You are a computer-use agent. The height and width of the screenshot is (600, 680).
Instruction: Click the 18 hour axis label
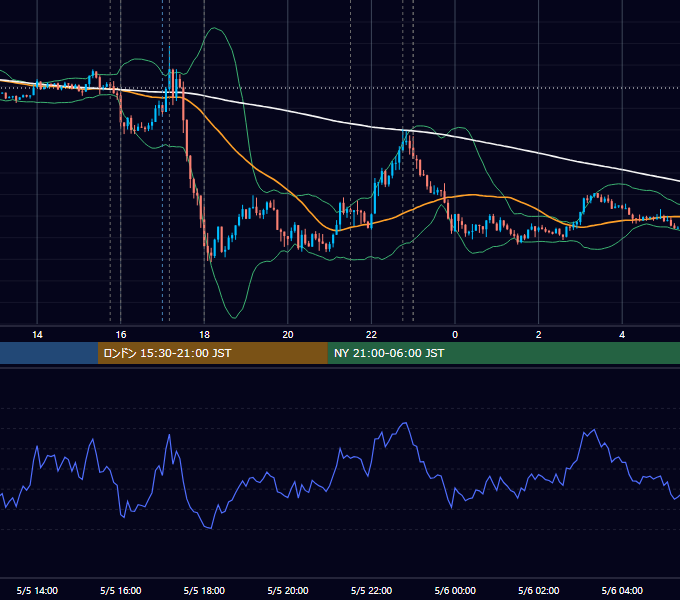click(x=204, y=335)
